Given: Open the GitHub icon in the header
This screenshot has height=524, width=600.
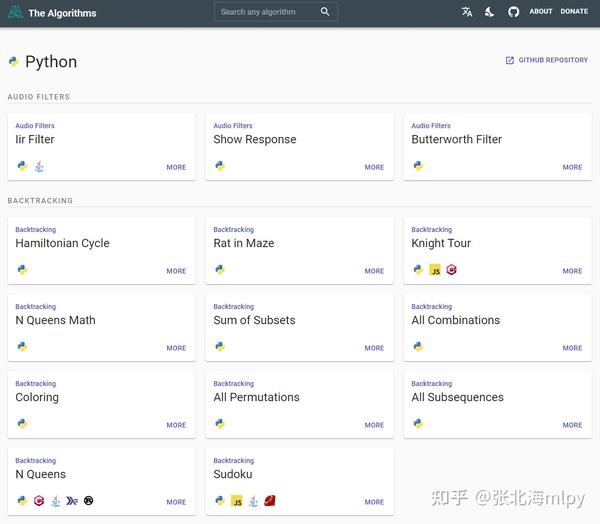Looking at the screenshot, I should click(x=513, y=12).
